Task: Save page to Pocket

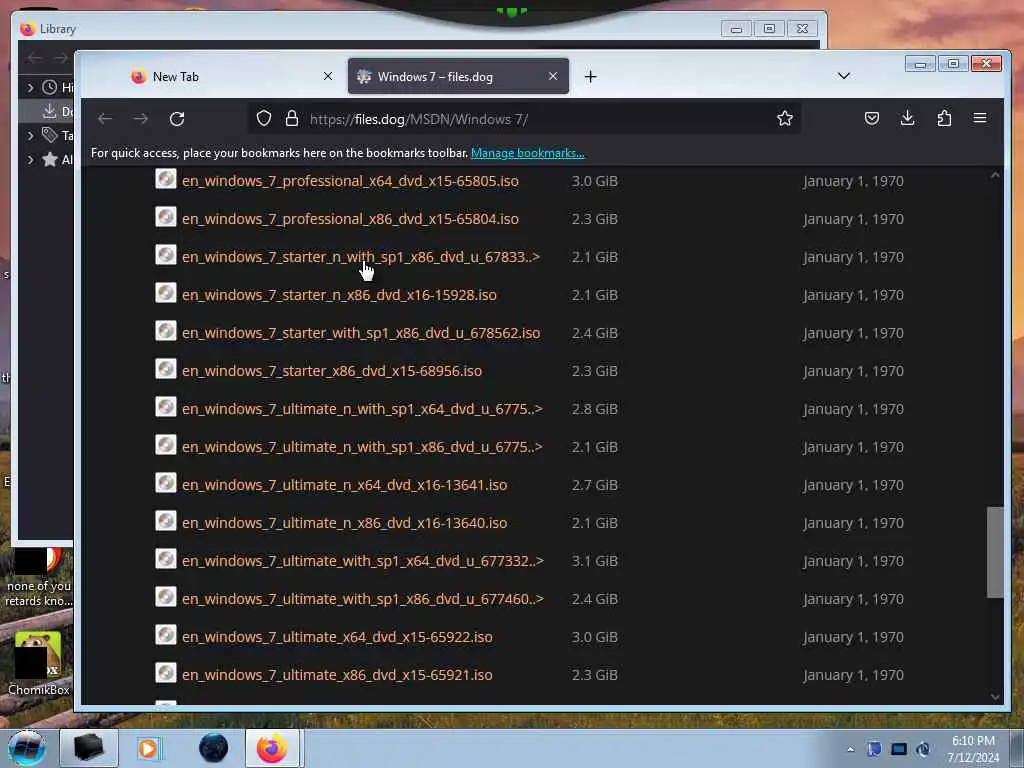Action: [872, 118]
